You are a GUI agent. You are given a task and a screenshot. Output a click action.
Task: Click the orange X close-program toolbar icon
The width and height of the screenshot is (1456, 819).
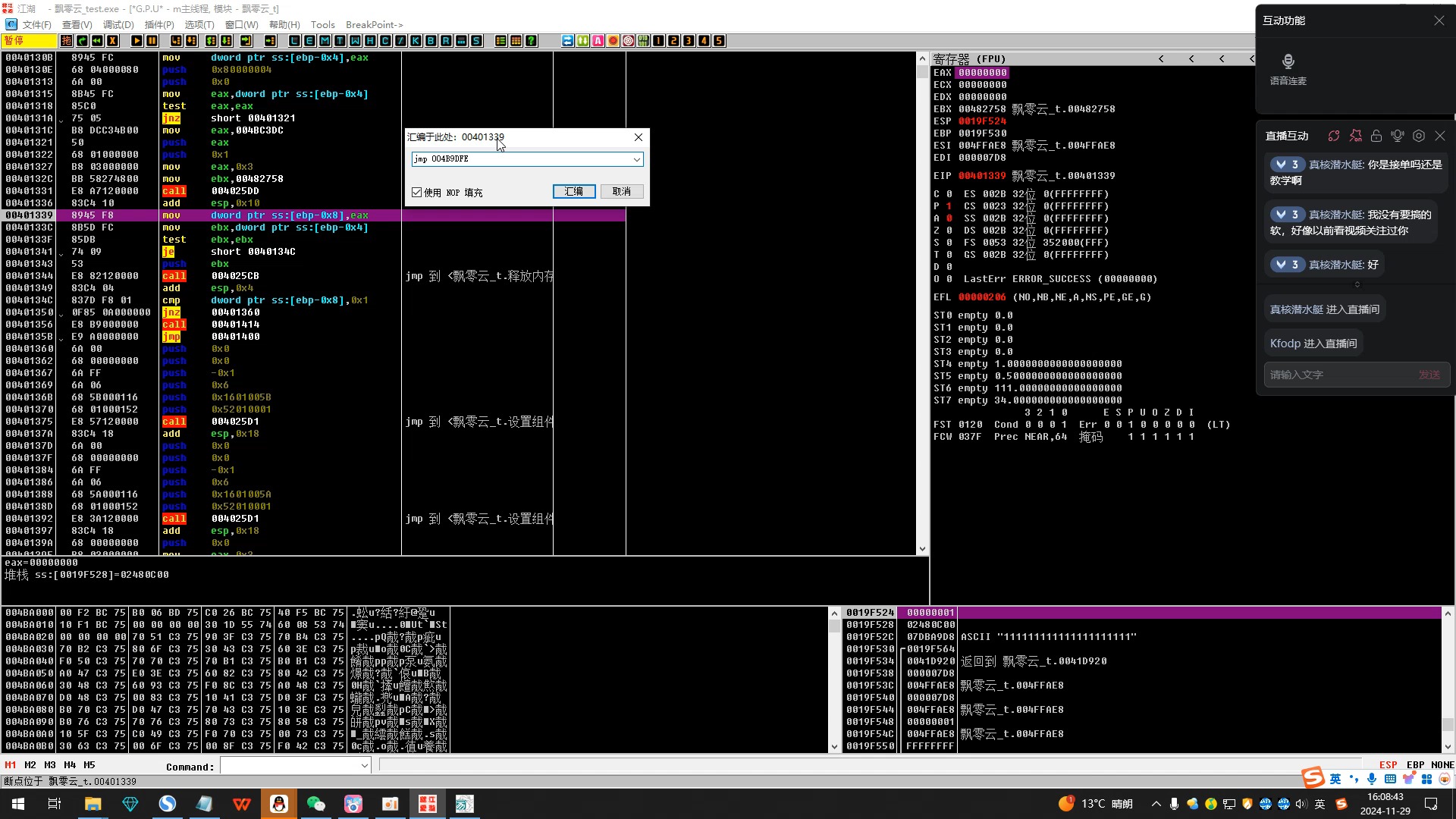click(112, 41)
